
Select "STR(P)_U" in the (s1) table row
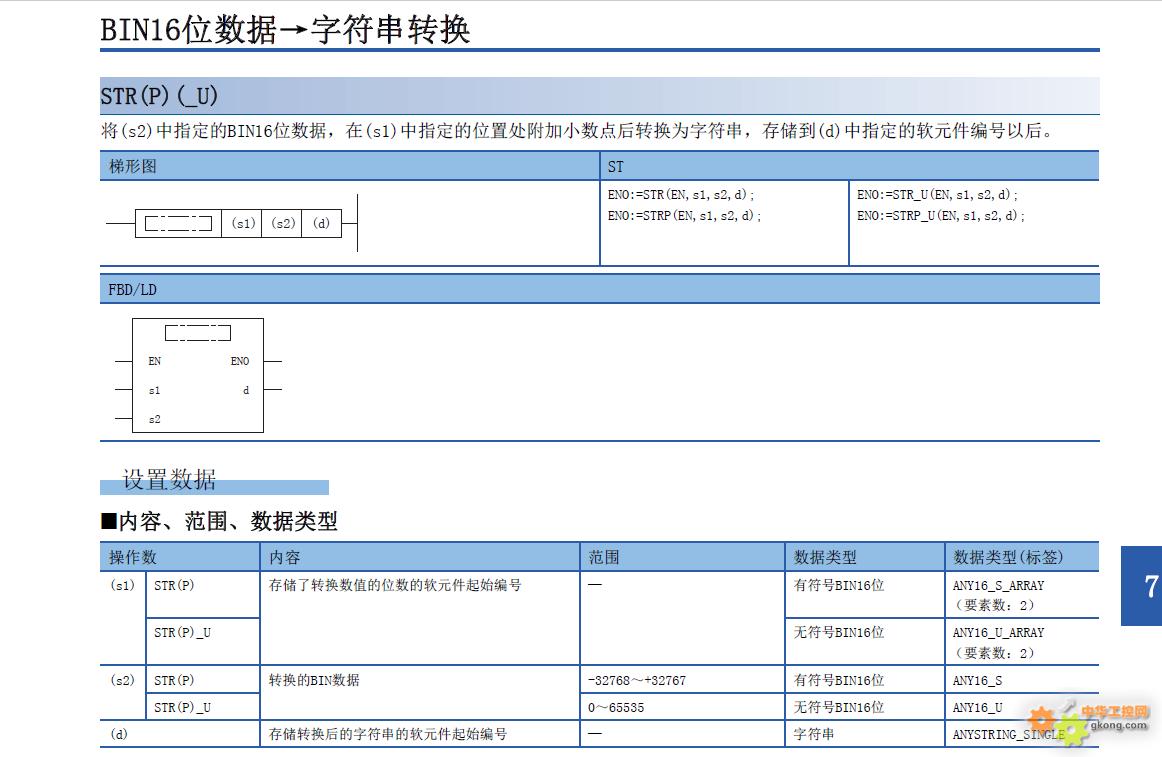coord(182,633)
